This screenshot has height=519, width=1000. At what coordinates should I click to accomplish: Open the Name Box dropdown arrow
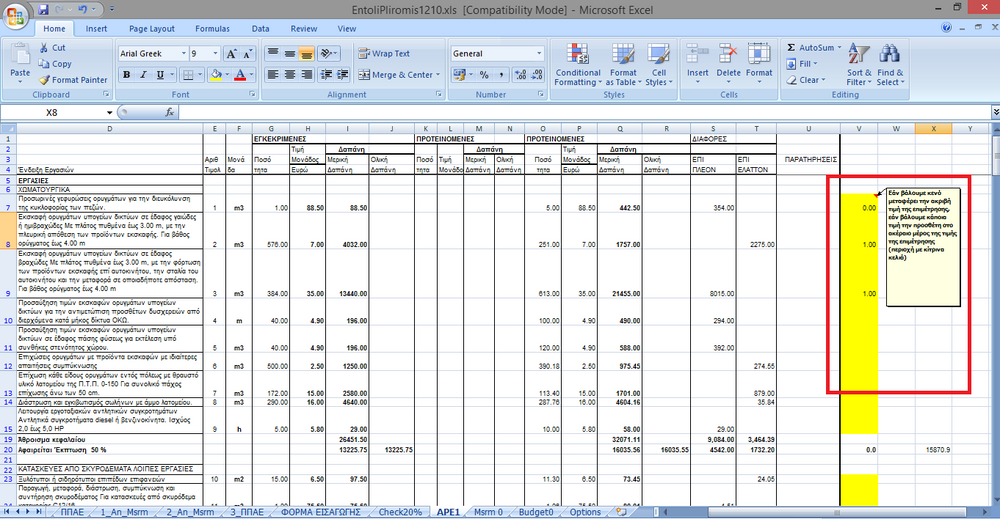point(108,113)
